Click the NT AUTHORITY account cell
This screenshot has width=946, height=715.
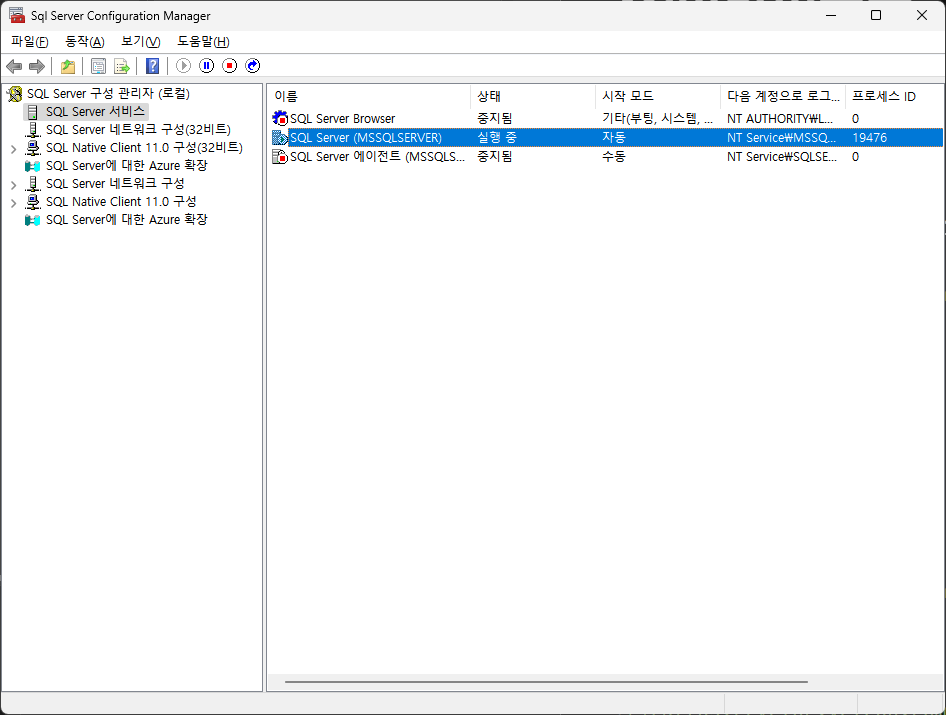(780, 119)
